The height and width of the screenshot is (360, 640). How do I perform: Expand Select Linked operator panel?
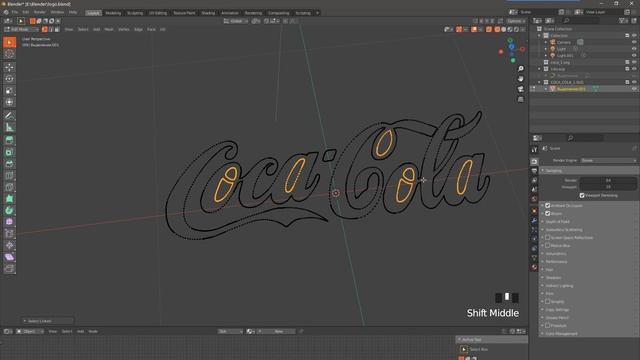(47, 321)
